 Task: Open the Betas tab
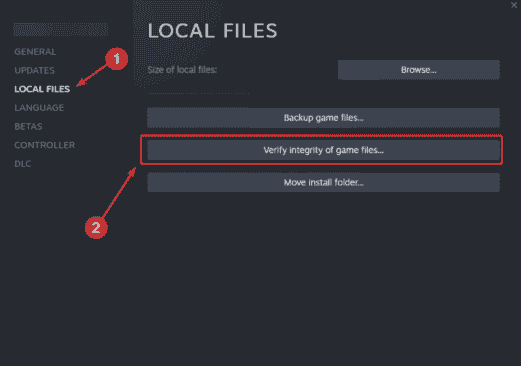point(28,126)
